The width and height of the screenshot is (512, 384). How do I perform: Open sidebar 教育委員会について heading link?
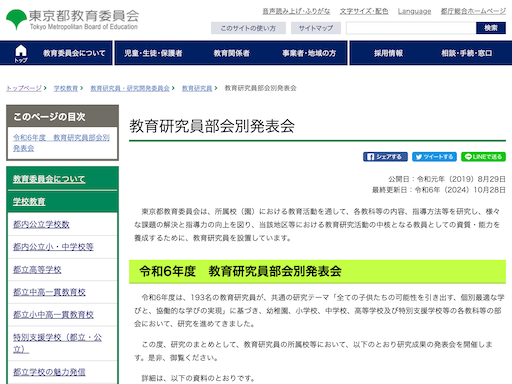(49, 179)
